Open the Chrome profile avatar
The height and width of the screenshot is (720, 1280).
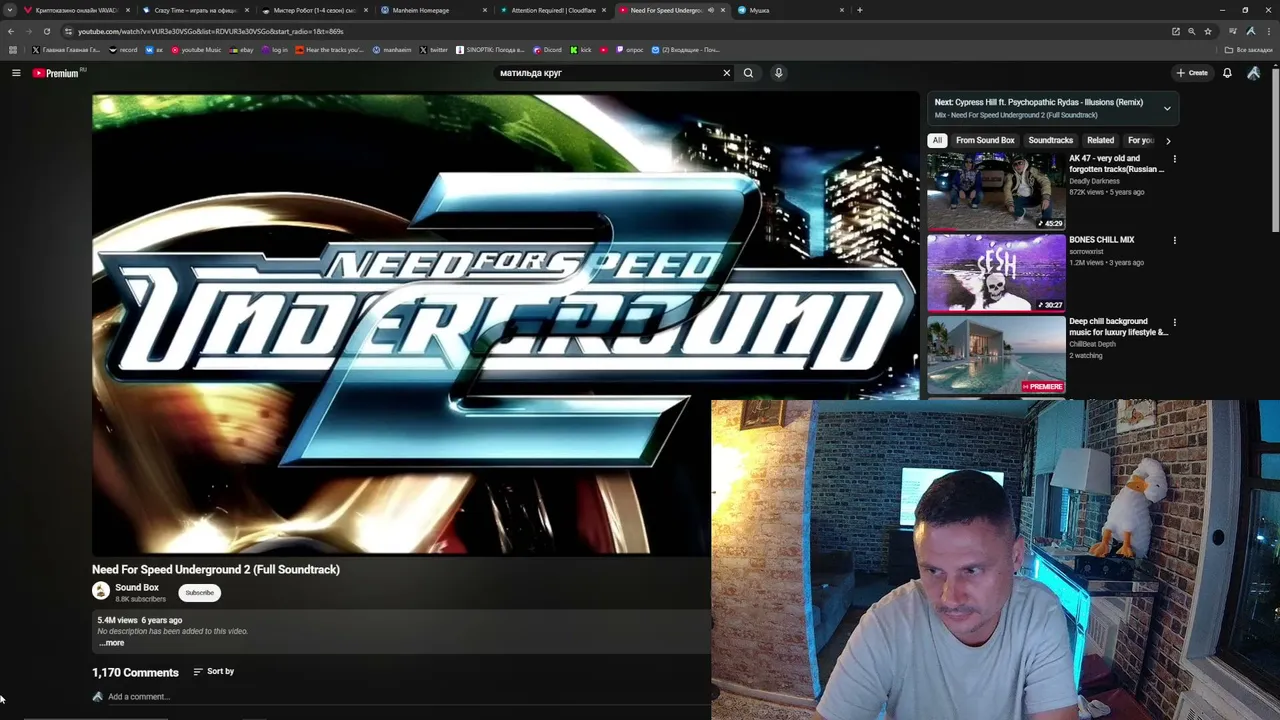[1251, 31]
